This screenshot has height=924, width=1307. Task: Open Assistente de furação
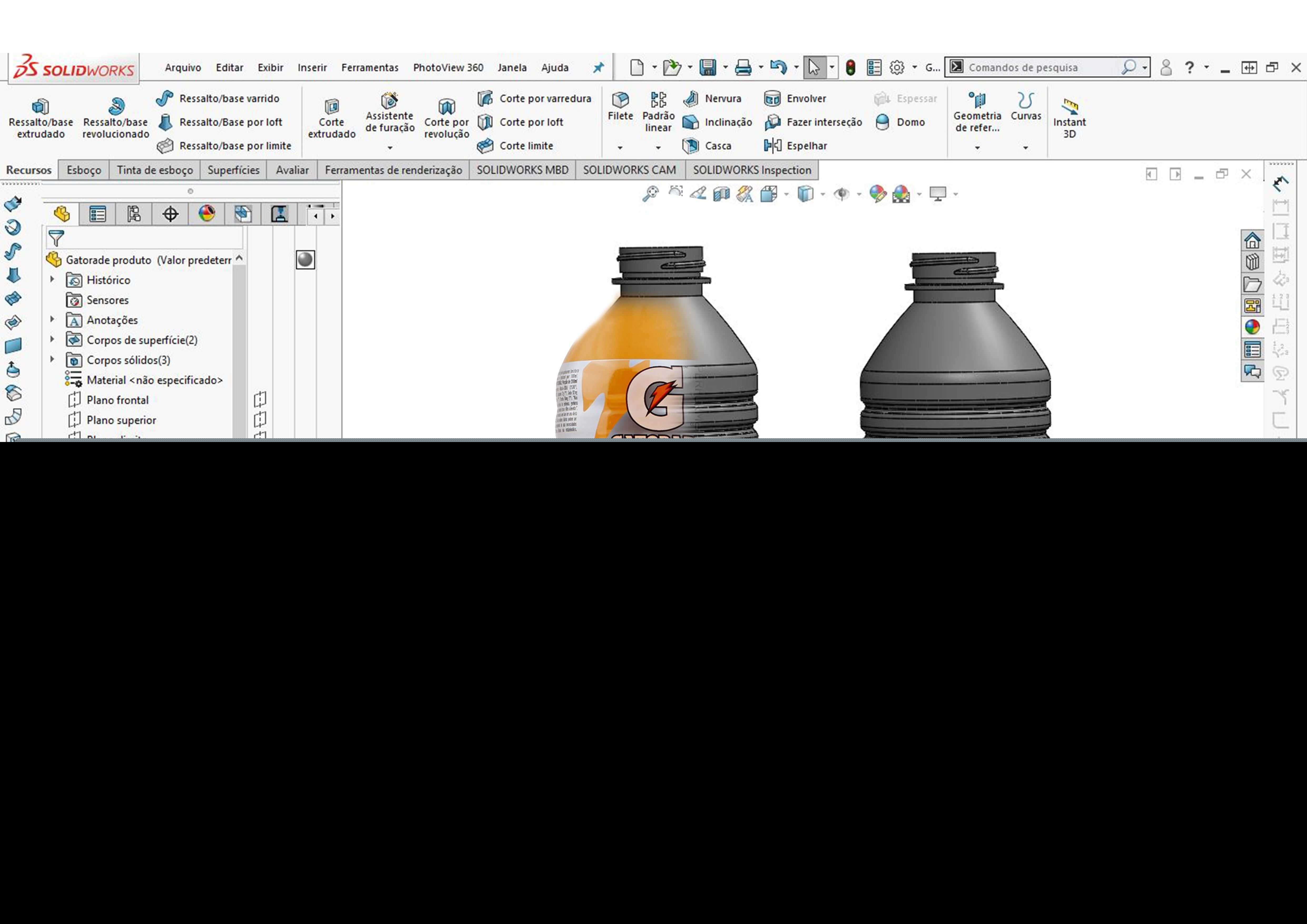[x=390, y=113]
